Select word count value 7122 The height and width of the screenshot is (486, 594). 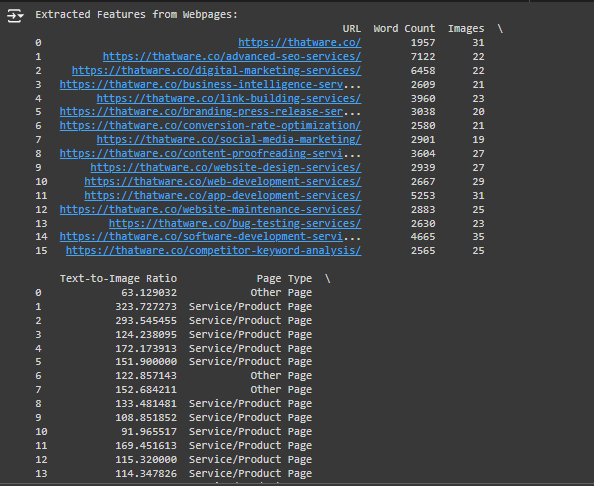point(423,57)
